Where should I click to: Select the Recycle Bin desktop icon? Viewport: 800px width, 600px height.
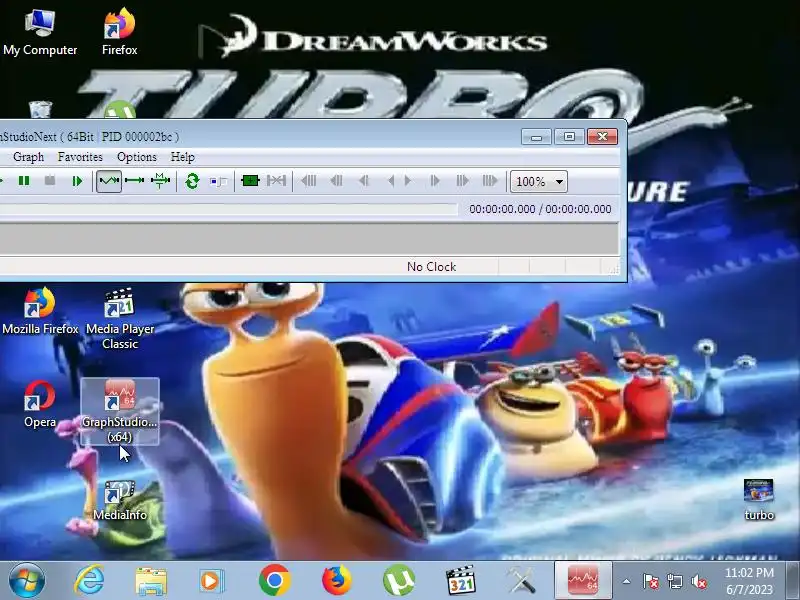click(40, 109)
